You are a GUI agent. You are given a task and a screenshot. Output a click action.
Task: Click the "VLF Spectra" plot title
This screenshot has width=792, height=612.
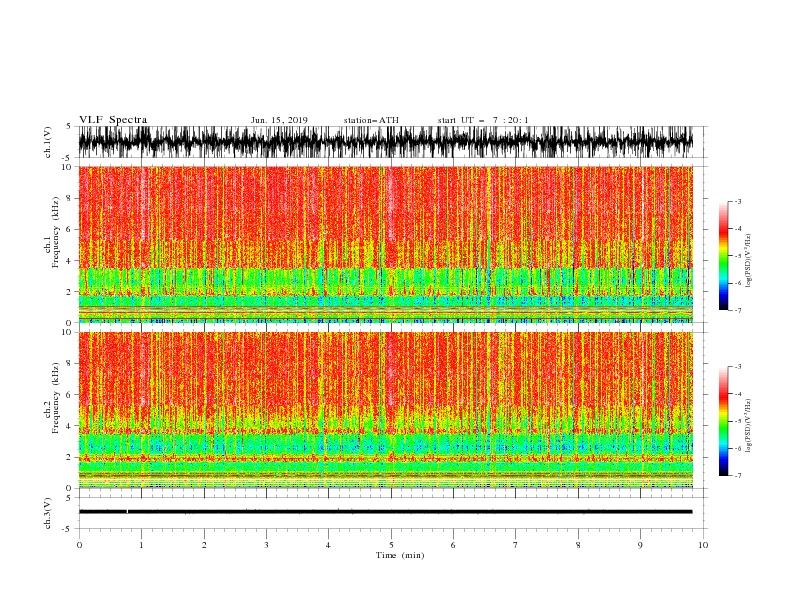click(x=113, y=120)
